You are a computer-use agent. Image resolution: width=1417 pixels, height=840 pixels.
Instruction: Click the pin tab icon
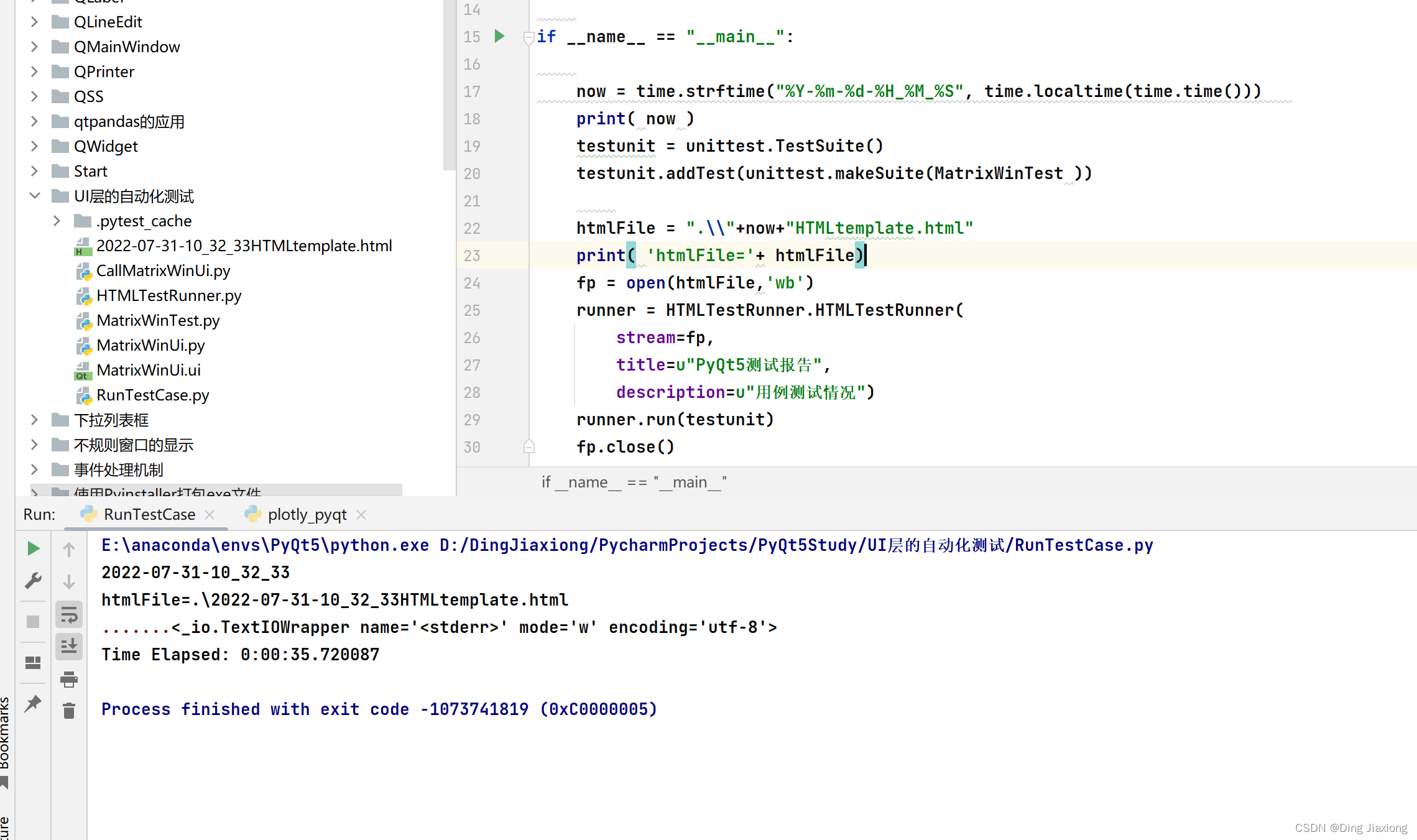(x=34, y=703)
